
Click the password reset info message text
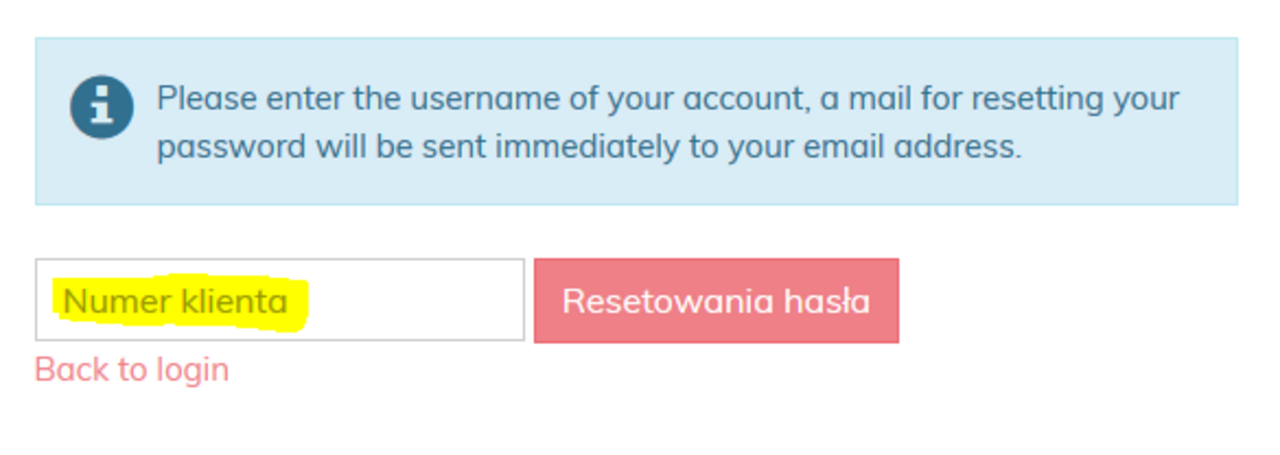667,122
